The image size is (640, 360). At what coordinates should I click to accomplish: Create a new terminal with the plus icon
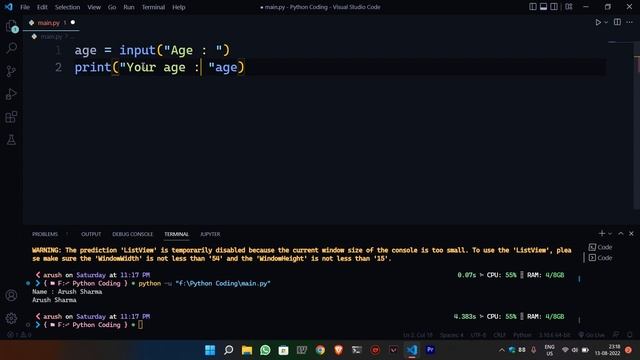click(x=602, y=233)
